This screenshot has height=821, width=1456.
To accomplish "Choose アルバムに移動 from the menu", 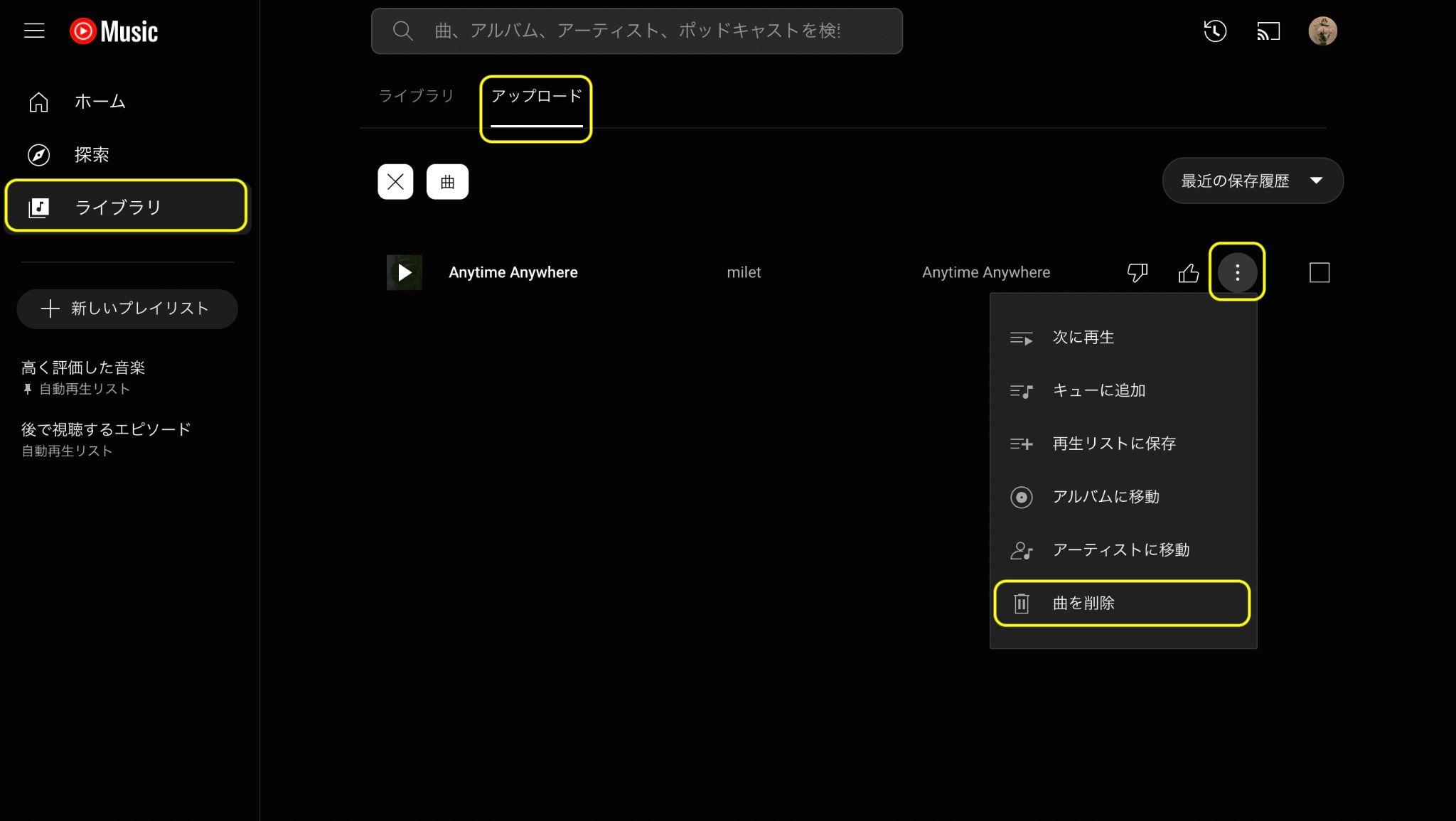I will 1123,497.
